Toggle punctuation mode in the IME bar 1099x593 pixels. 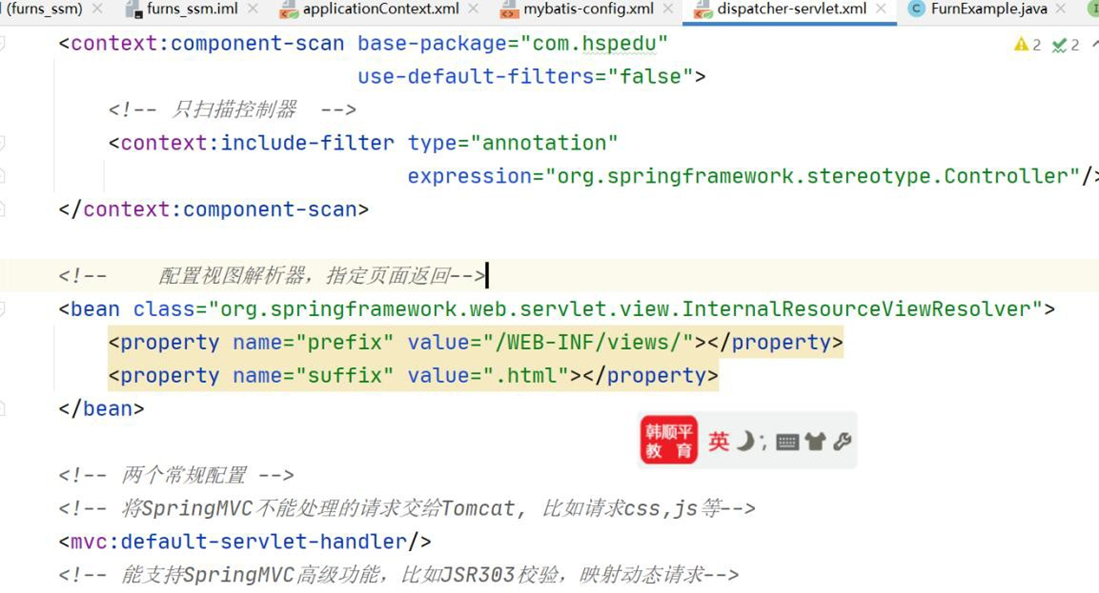(763, 444)
